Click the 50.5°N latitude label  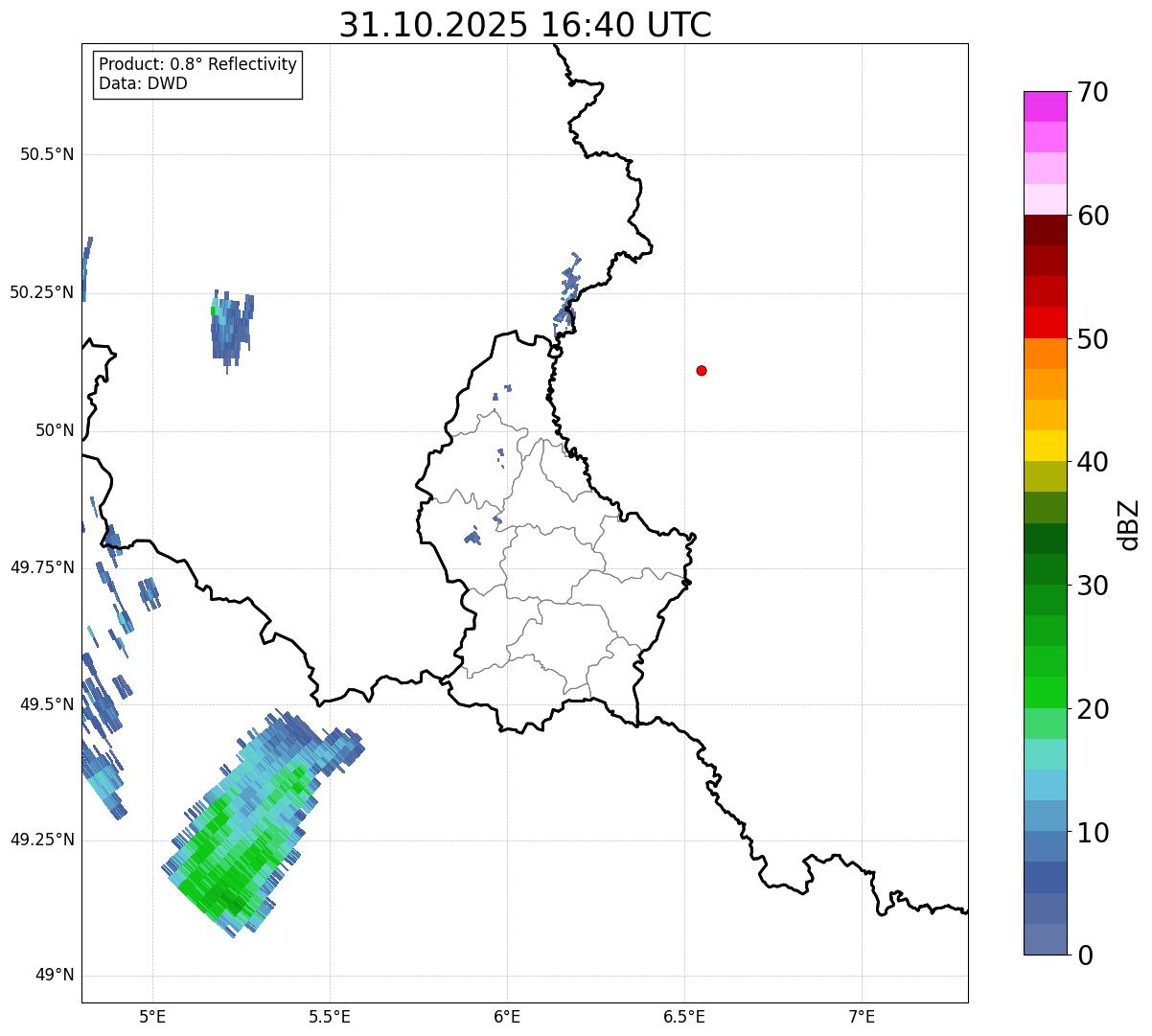click(x=47, y=155)
